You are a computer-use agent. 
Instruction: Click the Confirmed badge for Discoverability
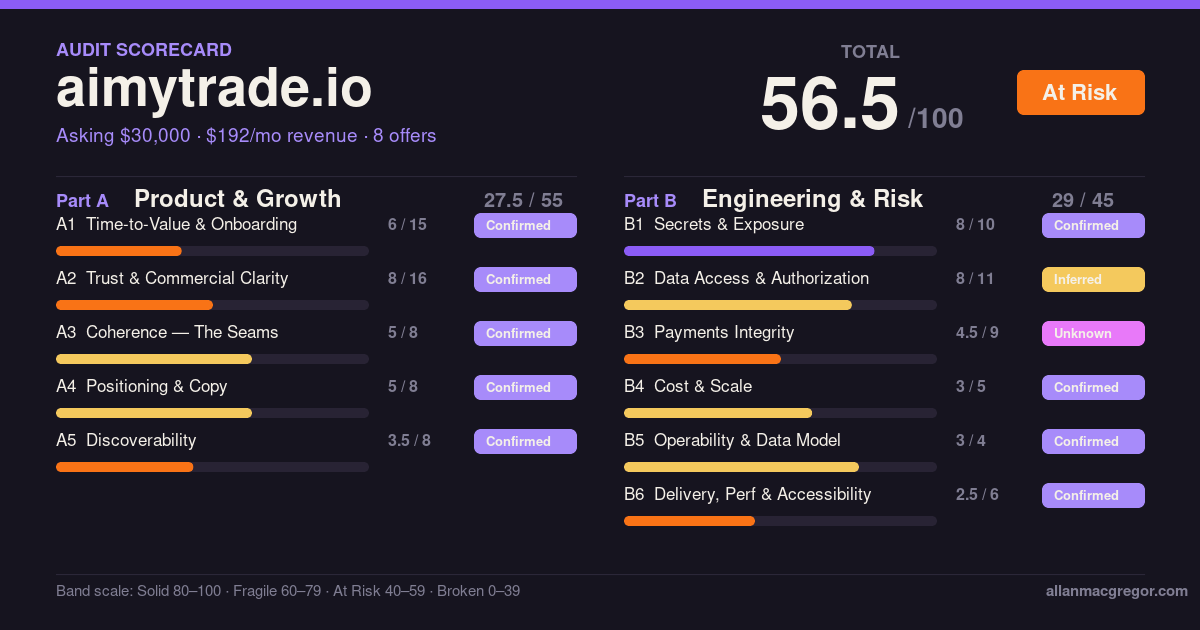point(525,441)
